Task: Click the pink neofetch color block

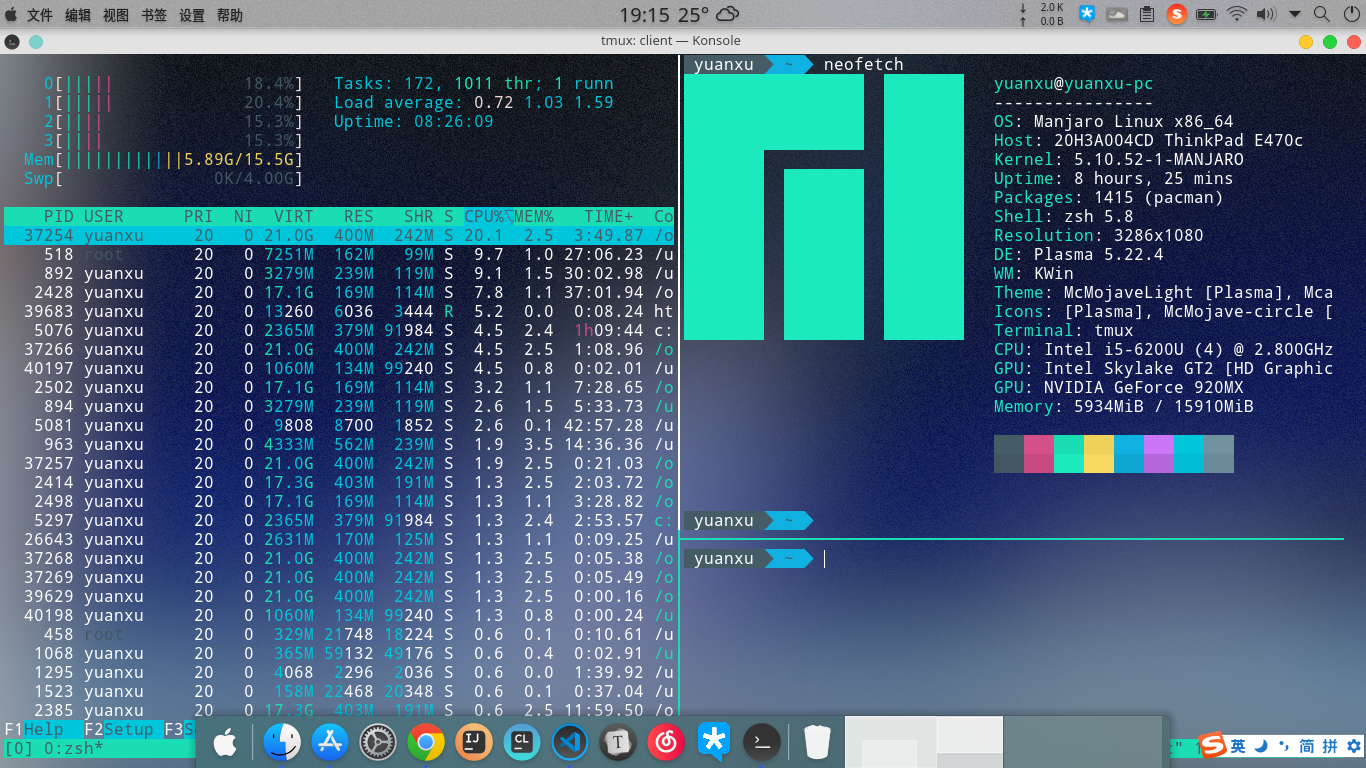Action: click(x=1039, y=454)
